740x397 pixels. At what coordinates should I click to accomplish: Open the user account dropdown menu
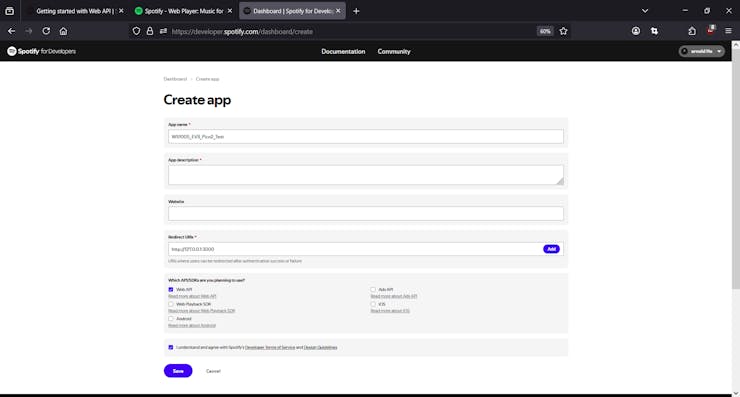point(701,51)
